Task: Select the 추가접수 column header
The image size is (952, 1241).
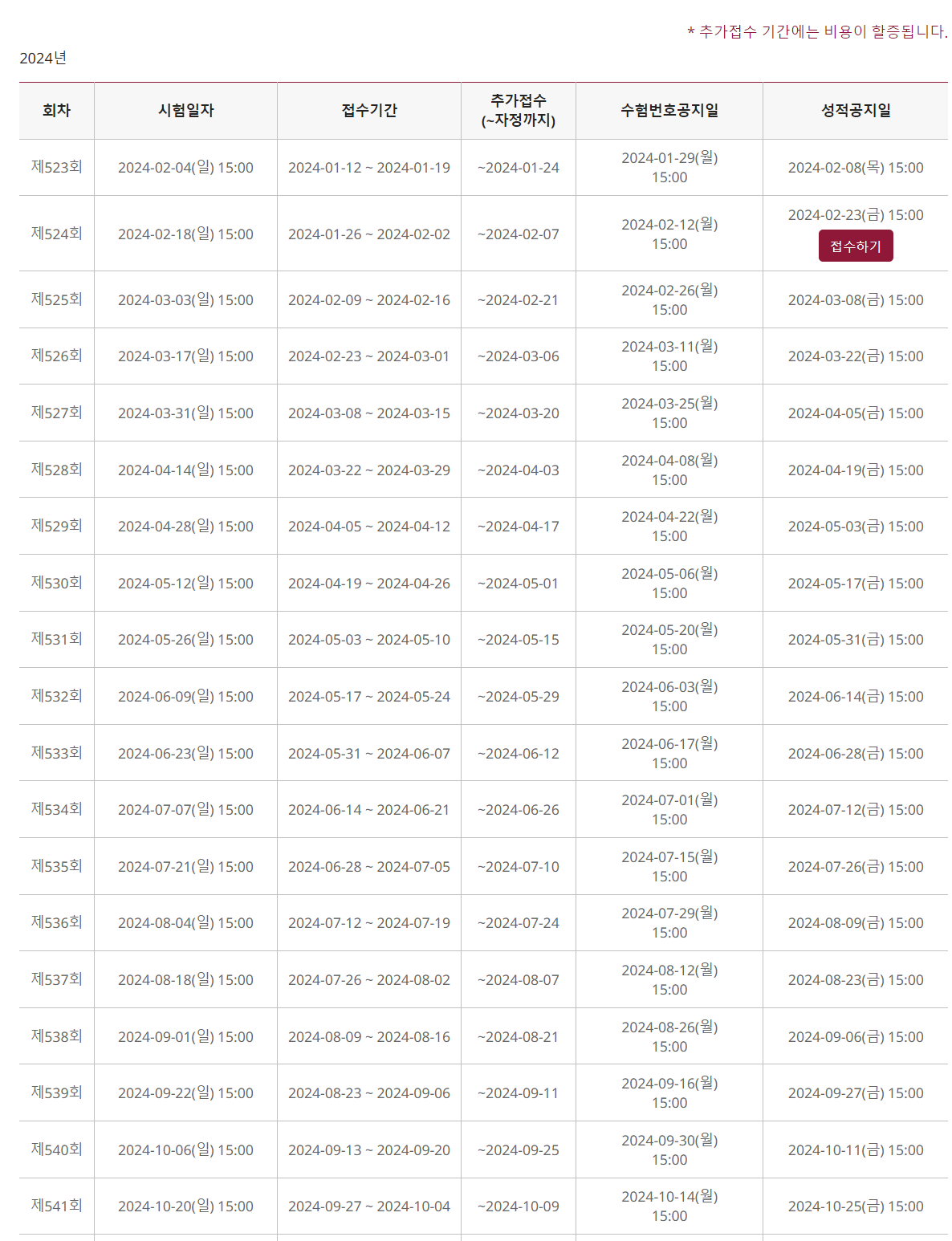Action: tap(519, 110)
